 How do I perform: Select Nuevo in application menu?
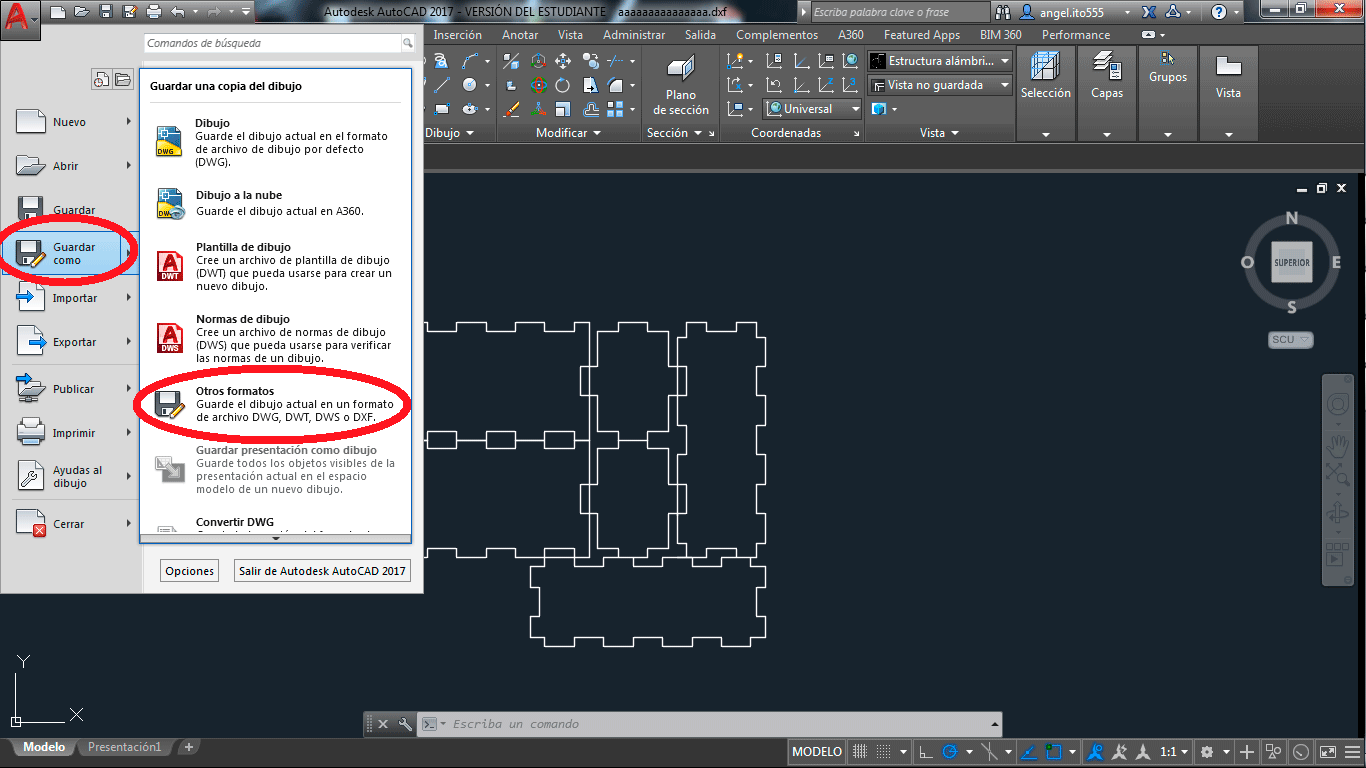tap(70, 122)
